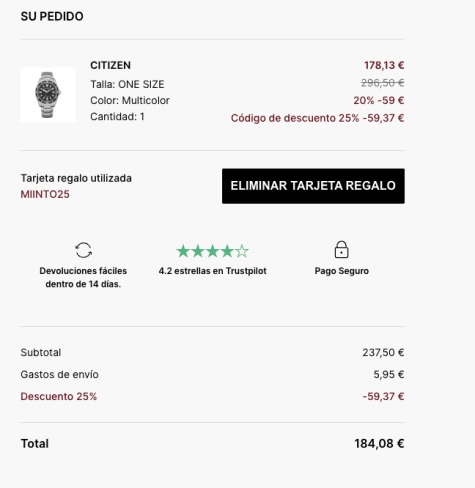Image resolution: width=475 pixels, height=488 pixels.
Task: Click the Devoluciones fáciles dentro de 14 días text
Action: (x=83, y=277)
